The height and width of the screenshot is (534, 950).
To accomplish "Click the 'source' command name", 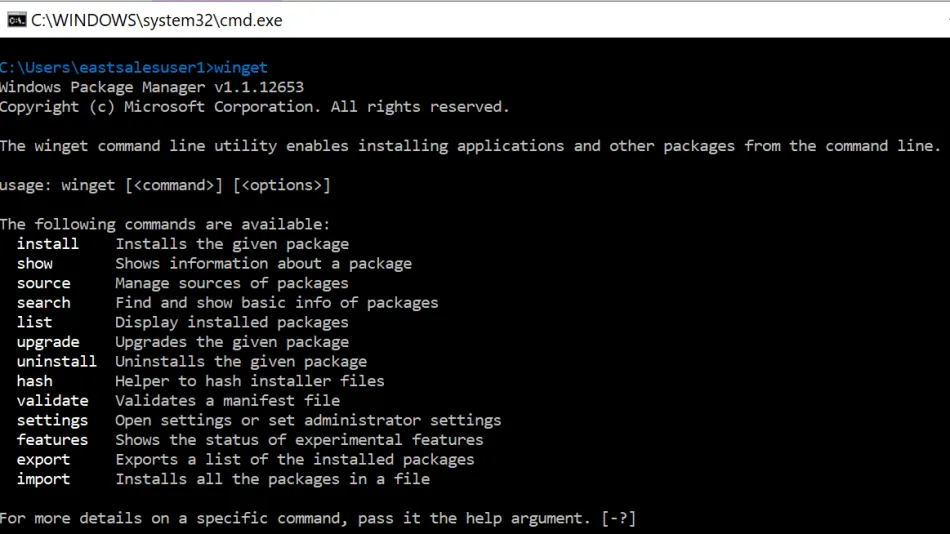I will (x=43, y=283).
